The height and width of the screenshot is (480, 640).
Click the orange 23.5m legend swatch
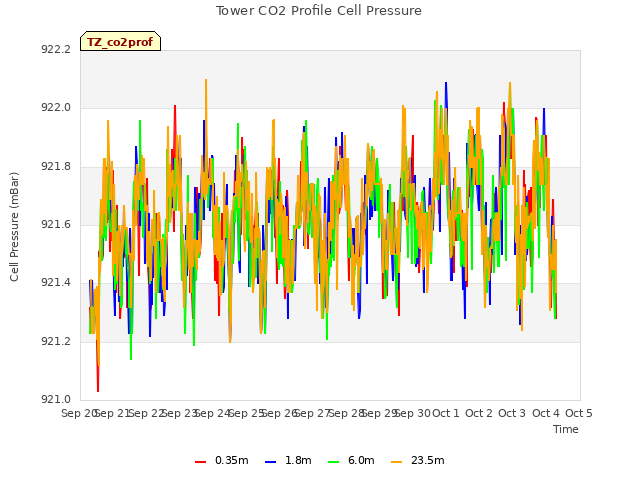coord(396,462)
